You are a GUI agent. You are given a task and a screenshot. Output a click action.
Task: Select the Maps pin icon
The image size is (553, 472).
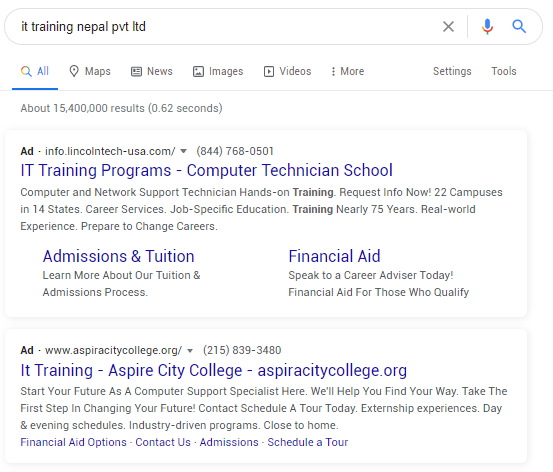tap(74, 71)
